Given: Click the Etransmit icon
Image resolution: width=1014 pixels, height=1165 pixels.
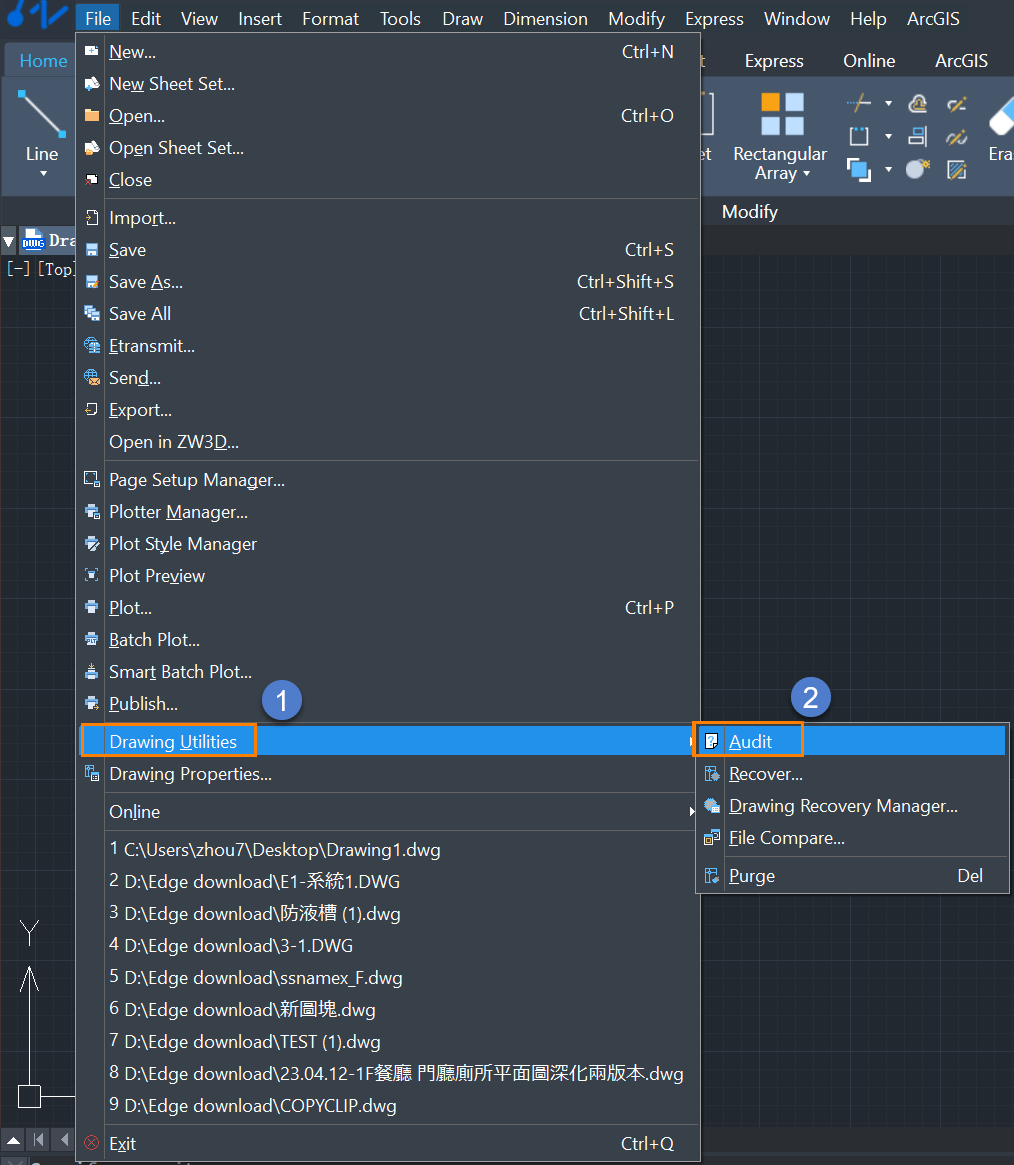Looking at the screenshot, I should pyautogui.click(x=91, y=345).
